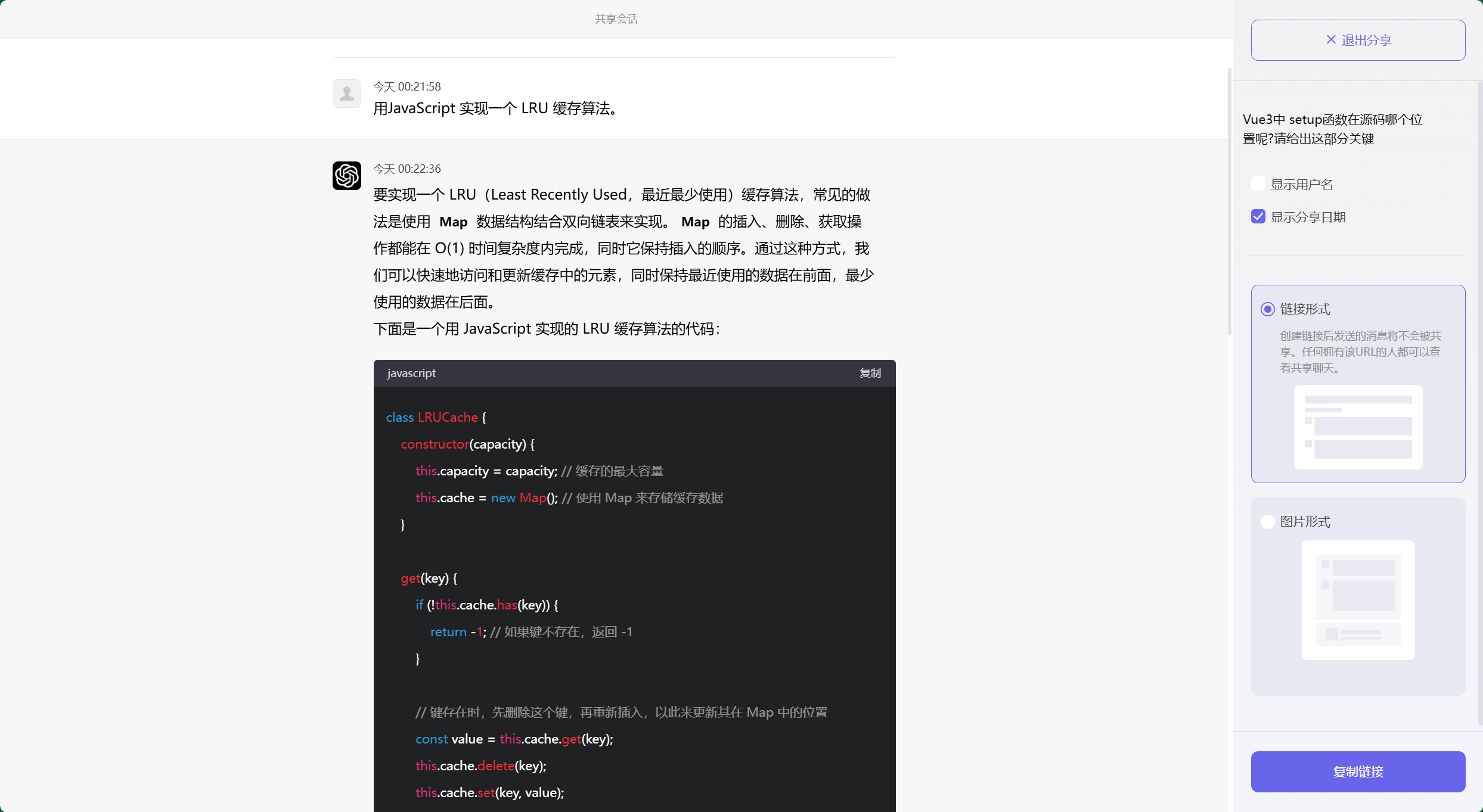Click the image preview placeholder under 图片形式
The height and width of the screenshot is (812, 1483).
[1357, 601]
